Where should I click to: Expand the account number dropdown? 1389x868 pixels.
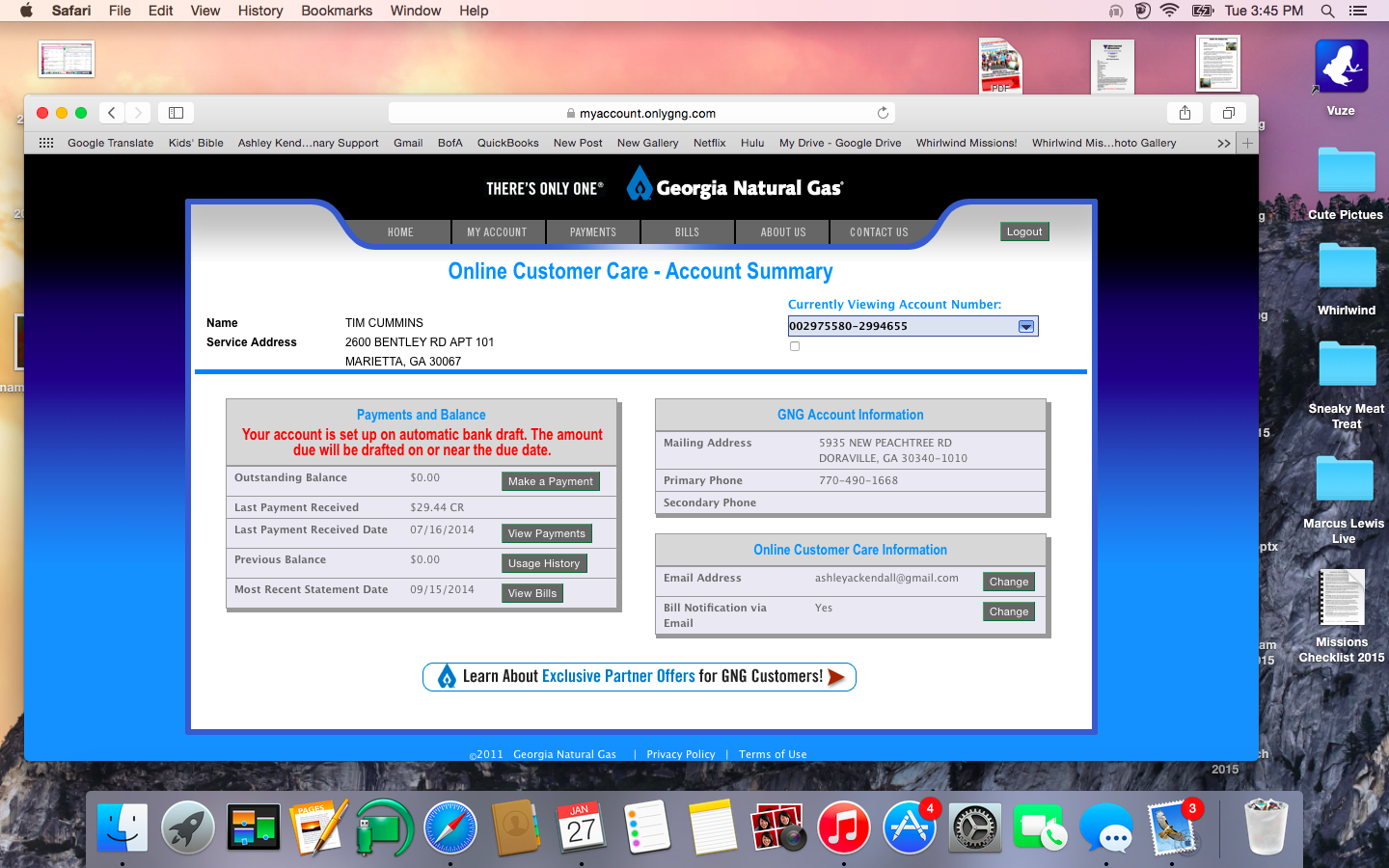1025,326
